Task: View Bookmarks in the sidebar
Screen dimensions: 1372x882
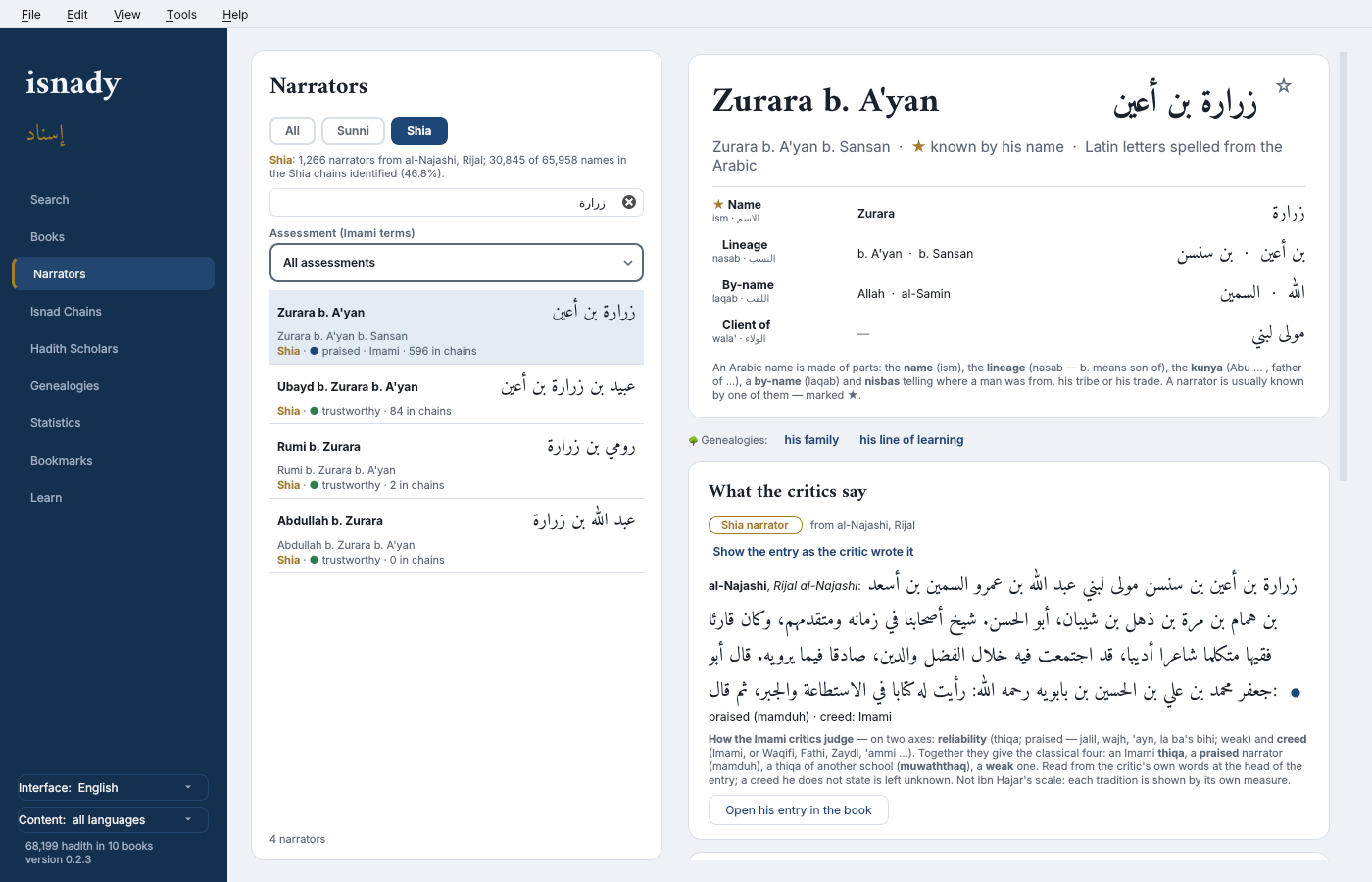Action: [114, 461]
